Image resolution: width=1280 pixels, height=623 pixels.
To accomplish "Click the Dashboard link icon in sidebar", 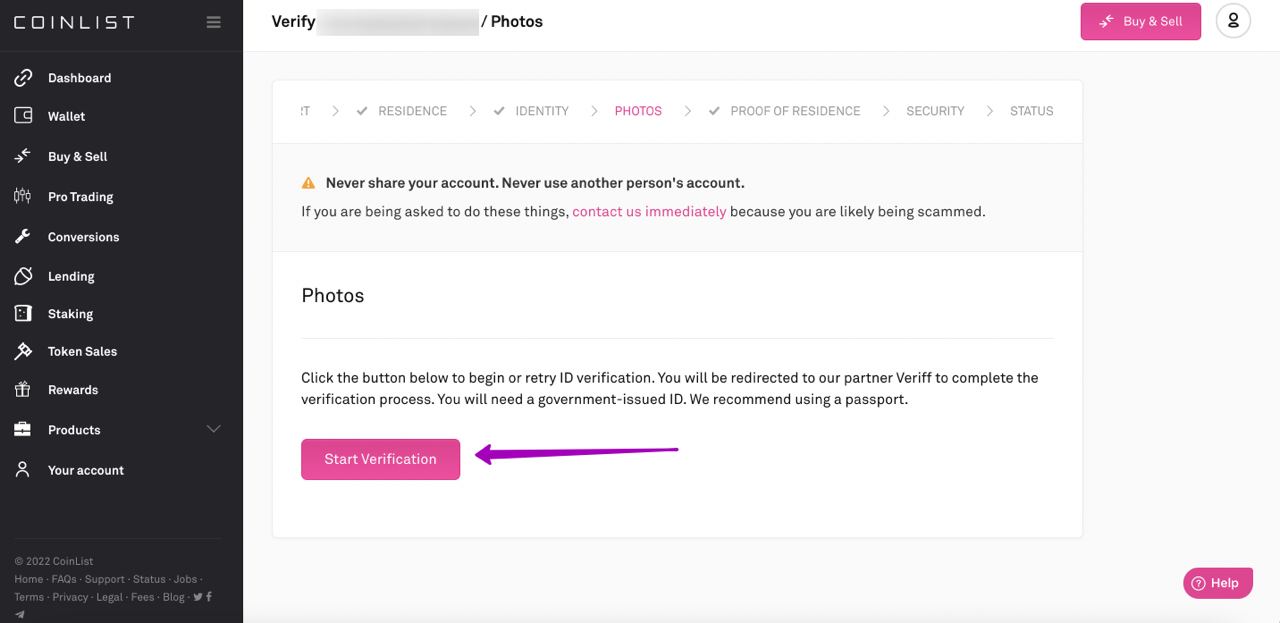I will click(22, 78).
